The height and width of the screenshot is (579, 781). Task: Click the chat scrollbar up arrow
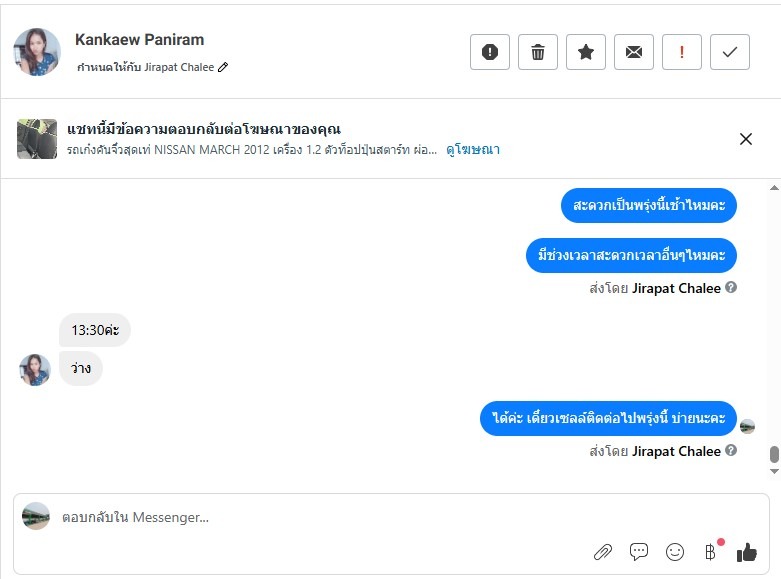pyautogui.click(x=774, y=187)
